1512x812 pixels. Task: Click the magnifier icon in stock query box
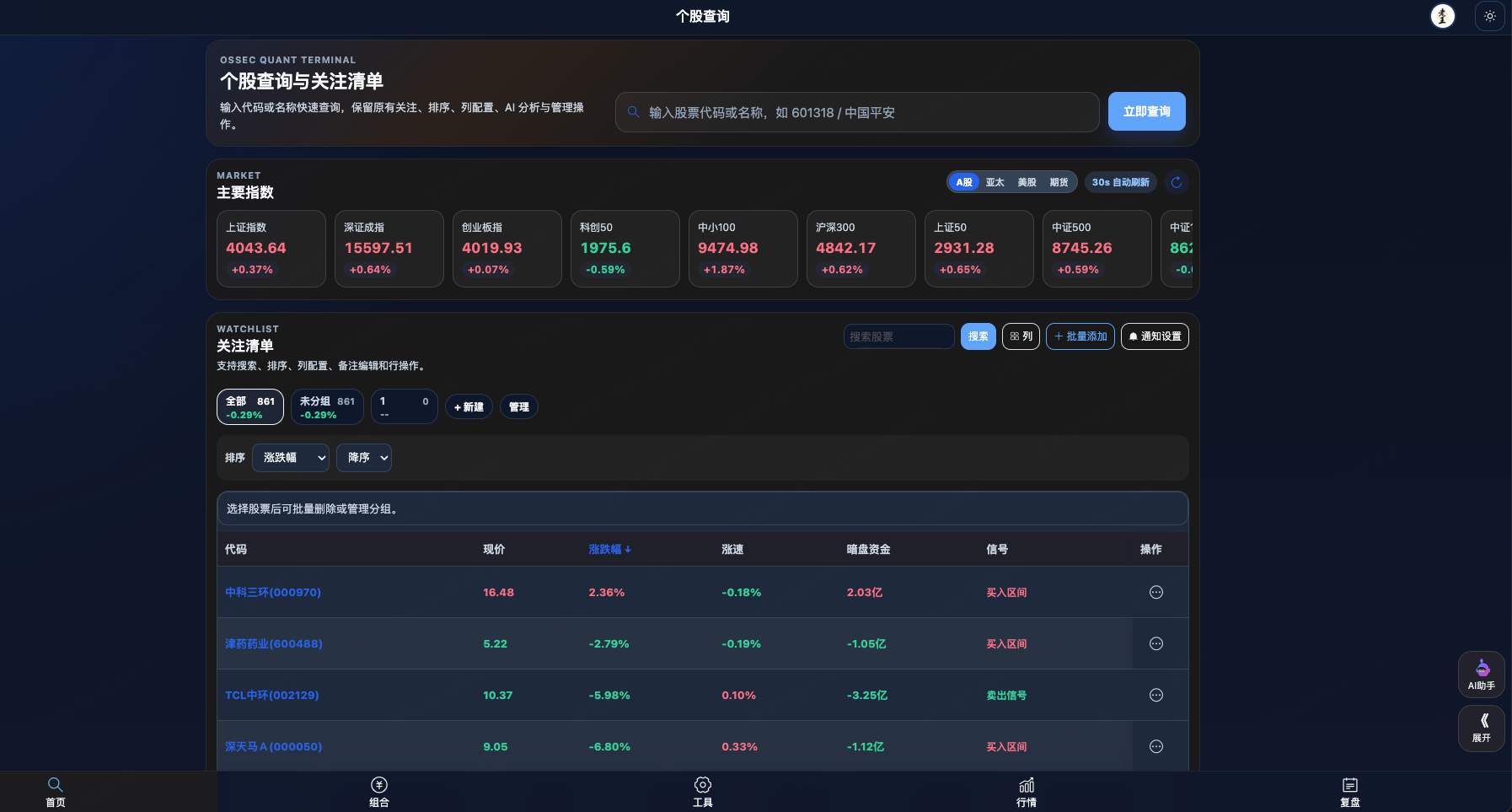point(634,112)
